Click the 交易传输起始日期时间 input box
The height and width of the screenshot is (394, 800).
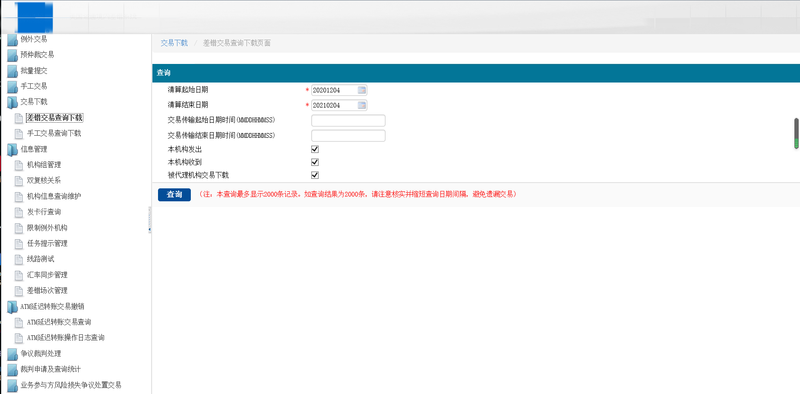coord(348,120)
